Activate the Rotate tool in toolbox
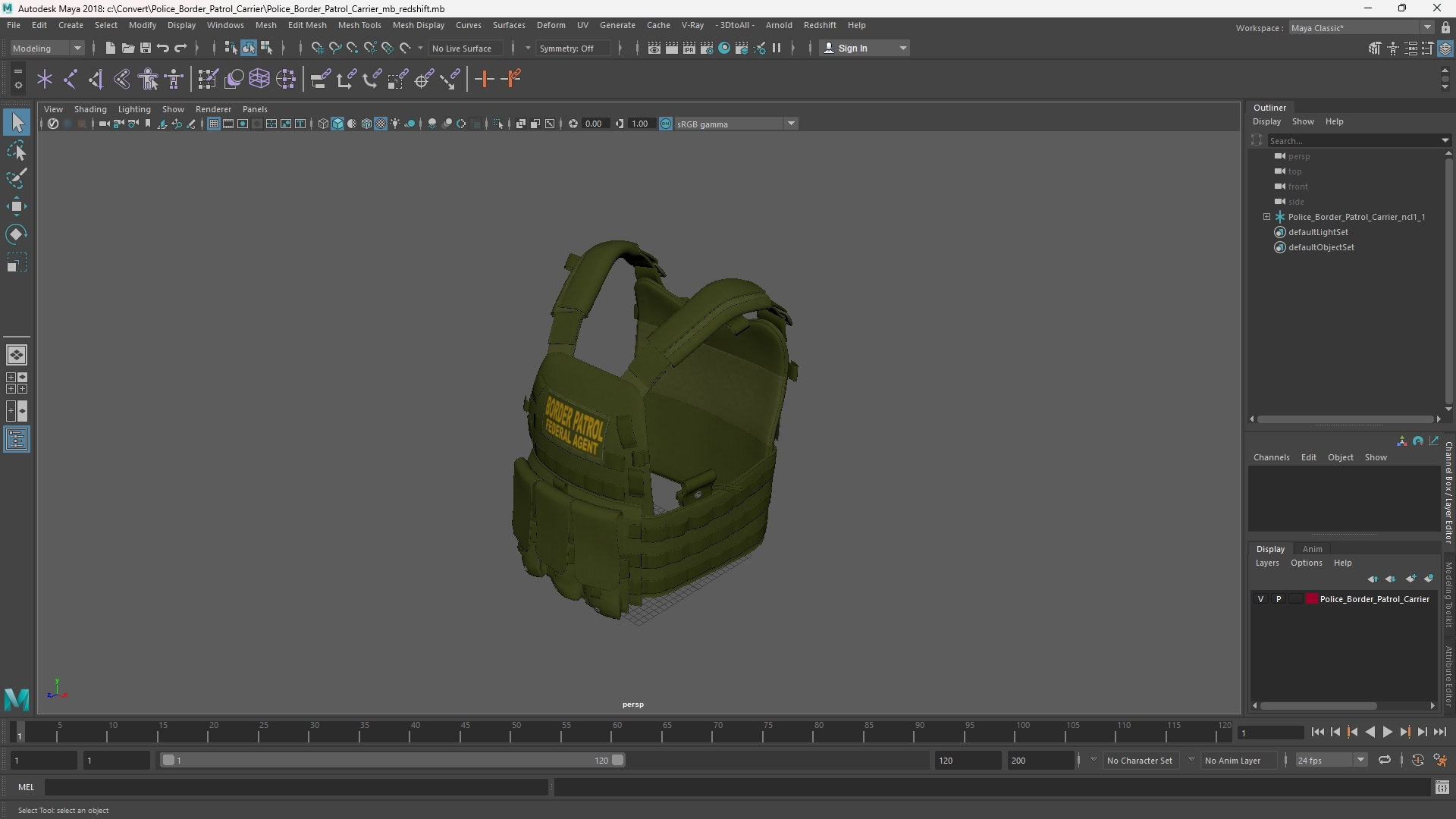The width and height of the screenshot is (1456, 819). [x=17, y=234]
